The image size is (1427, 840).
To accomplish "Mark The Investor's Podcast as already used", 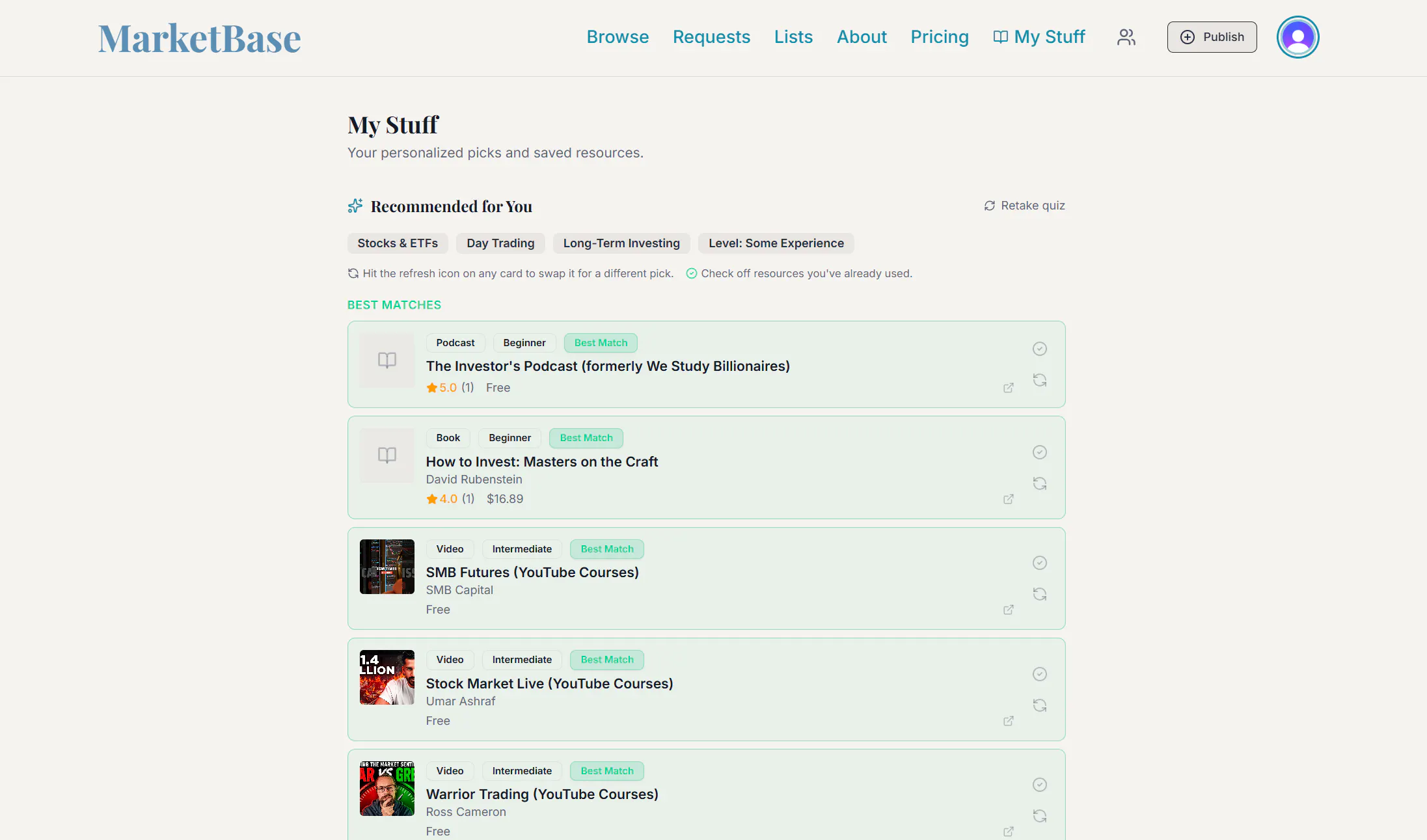I will (1040, 349).
